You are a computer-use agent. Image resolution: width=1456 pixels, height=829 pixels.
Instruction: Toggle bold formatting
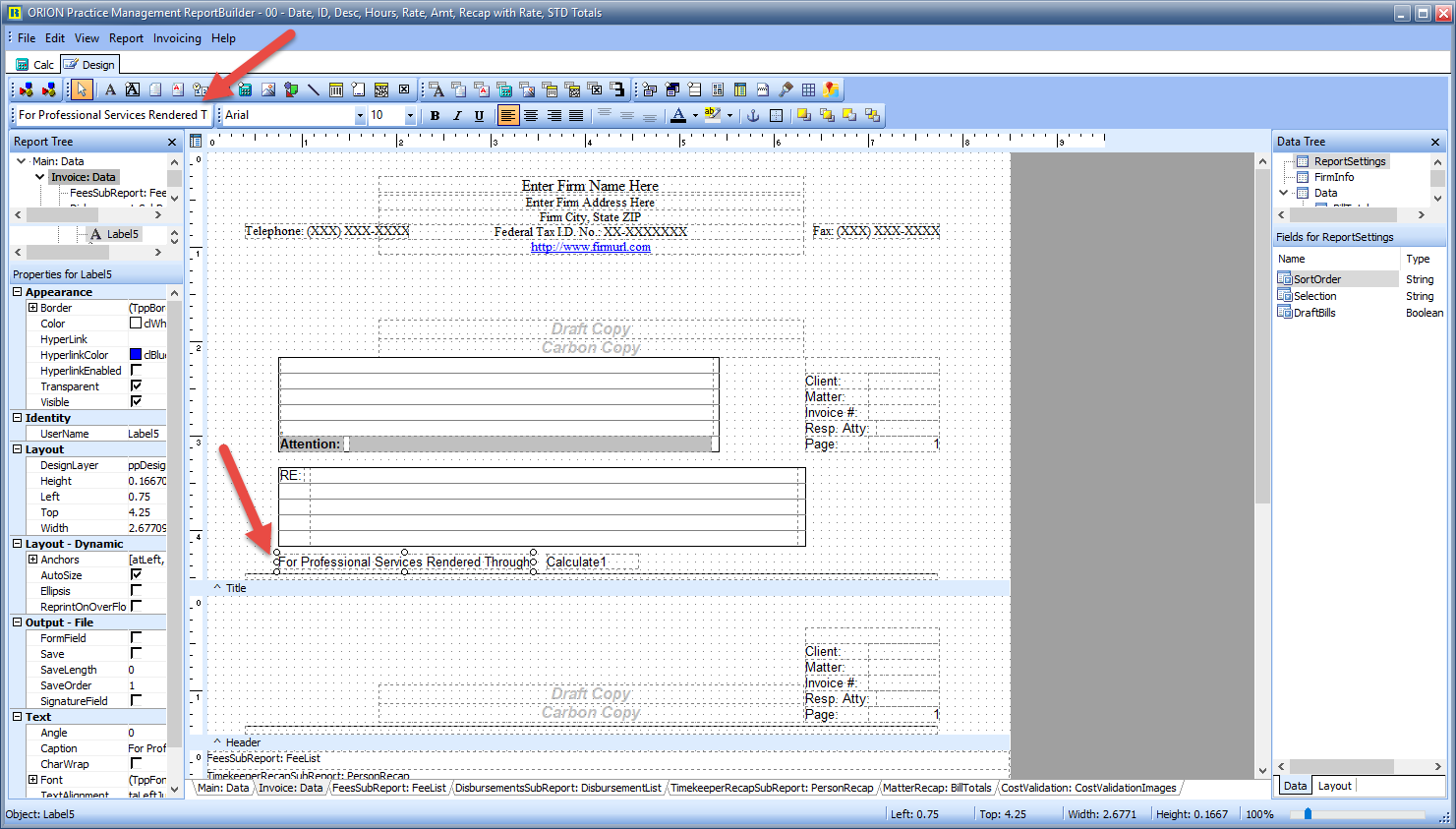coord(435,115)
